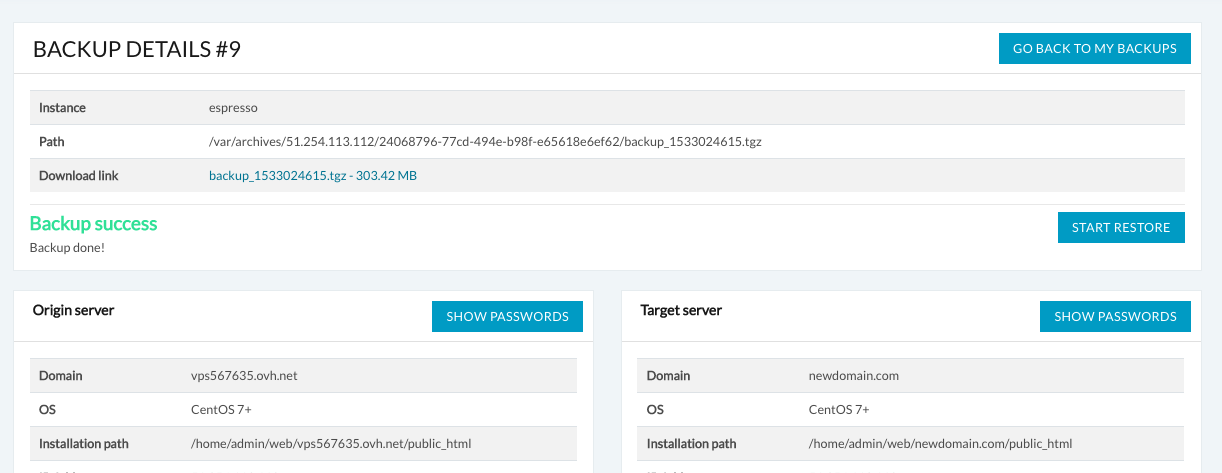Click the green Backup success status
1222x473 pixels.
(x=93, y=223)
